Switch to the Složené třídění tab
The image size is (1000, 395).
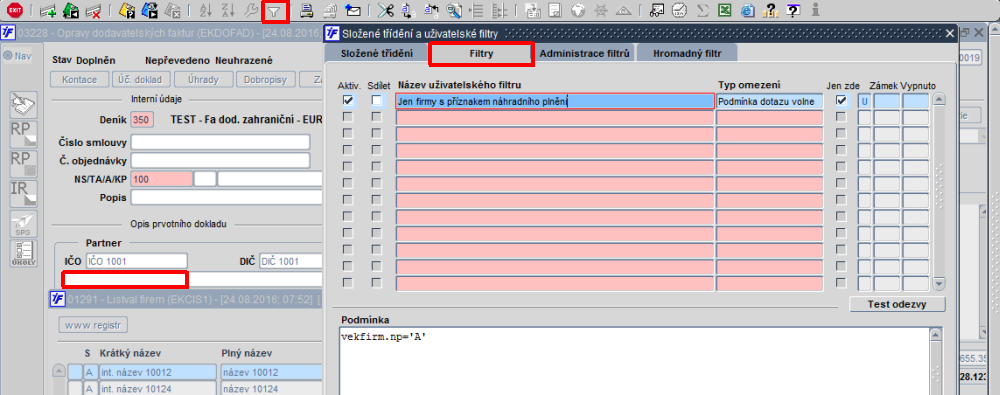pos(376,54)
